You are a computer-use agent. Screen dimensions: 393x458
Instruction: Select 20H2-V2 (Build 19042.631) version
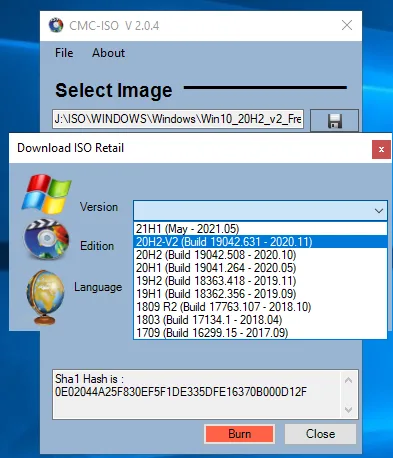260,242
